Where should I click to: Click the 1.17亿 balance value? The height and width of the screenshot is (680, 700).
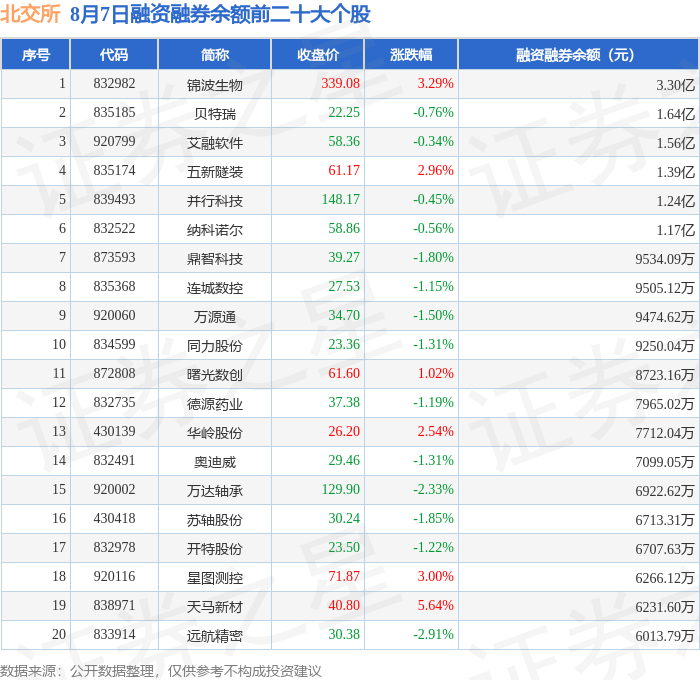[675, 230]
